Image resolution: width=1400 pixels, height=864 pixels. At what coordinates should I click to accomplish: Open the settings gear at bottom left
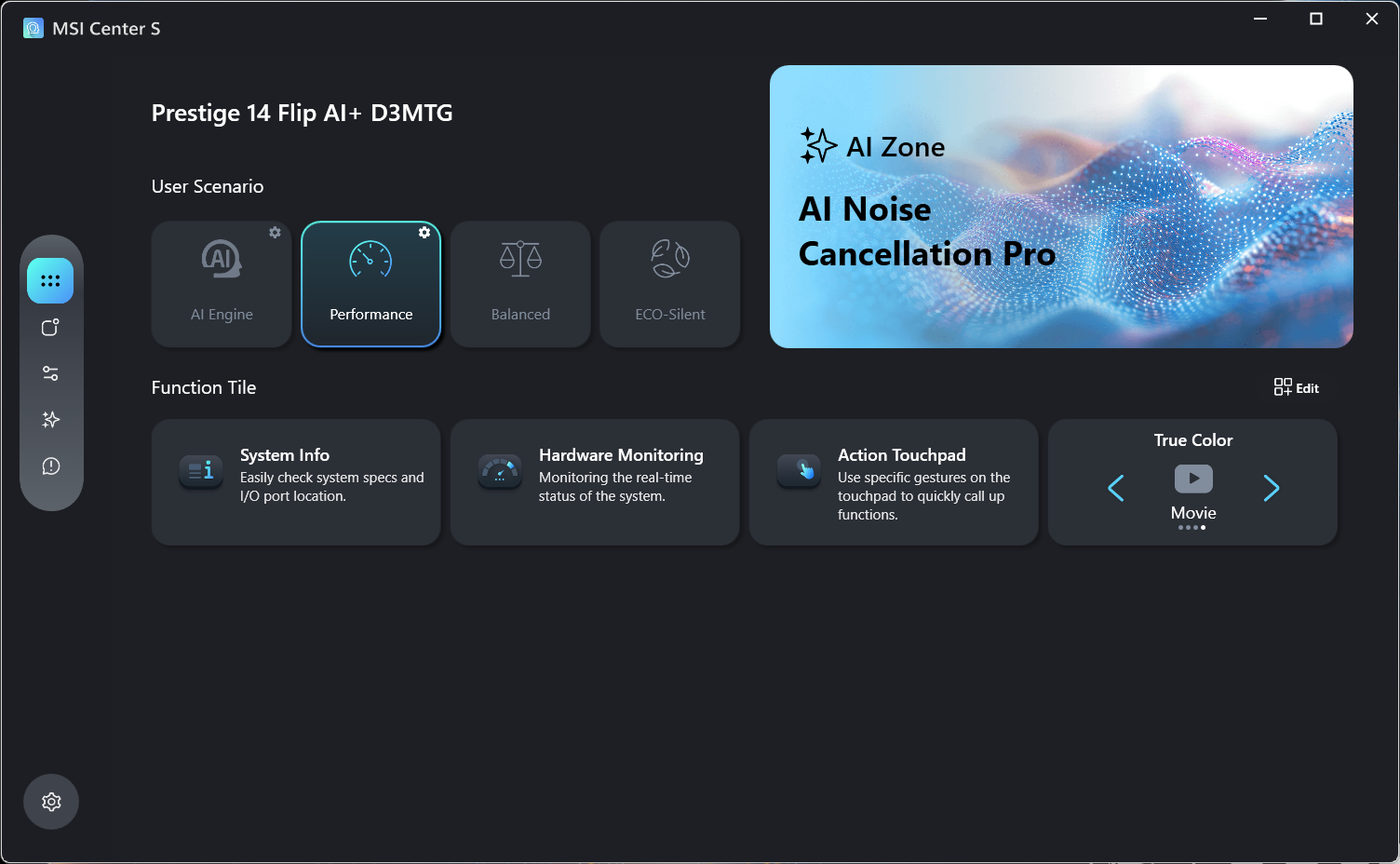click(51, 802)
